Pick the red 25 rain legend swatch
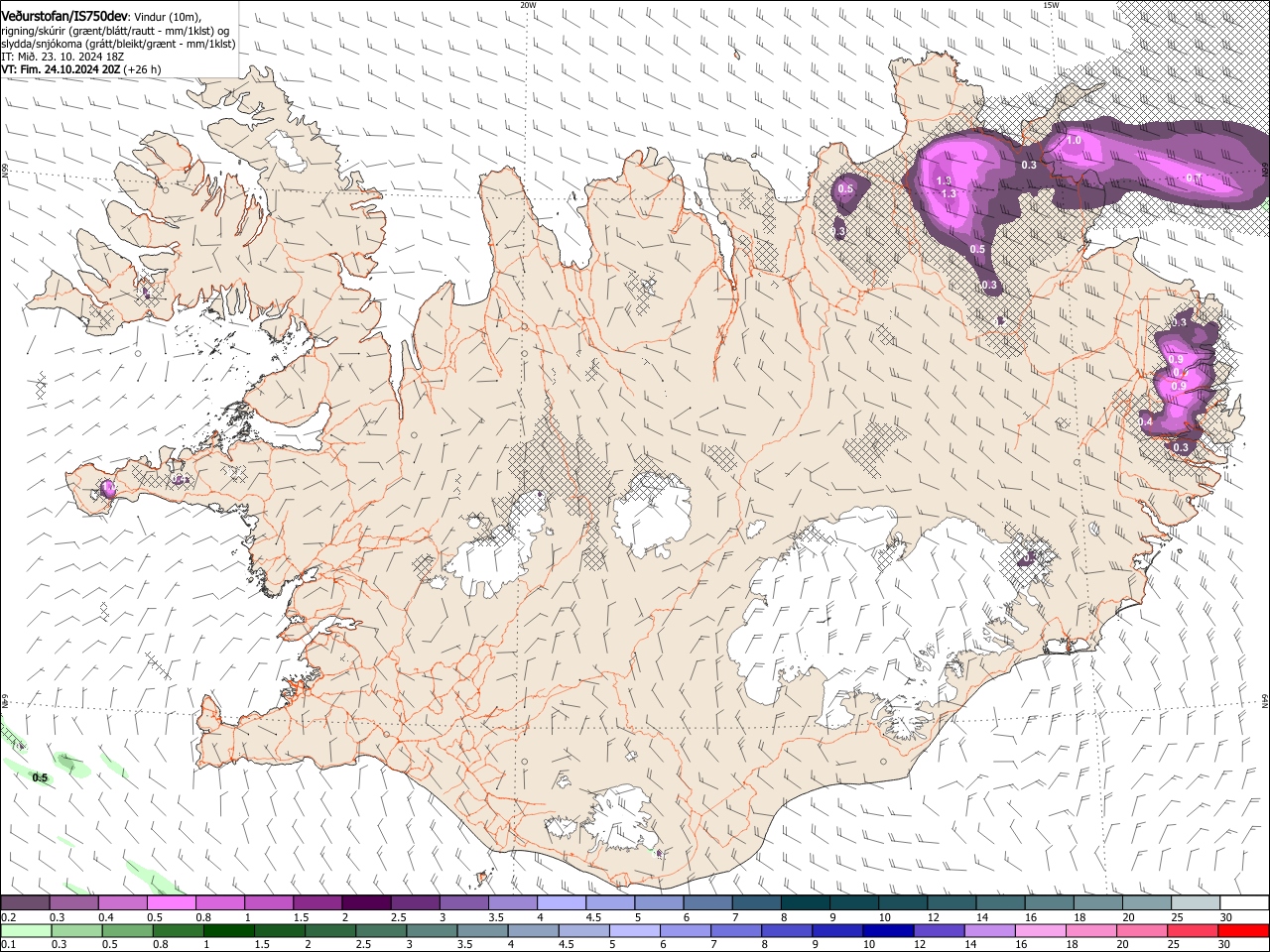1270x952 pixels. [x=1192, y=930]
